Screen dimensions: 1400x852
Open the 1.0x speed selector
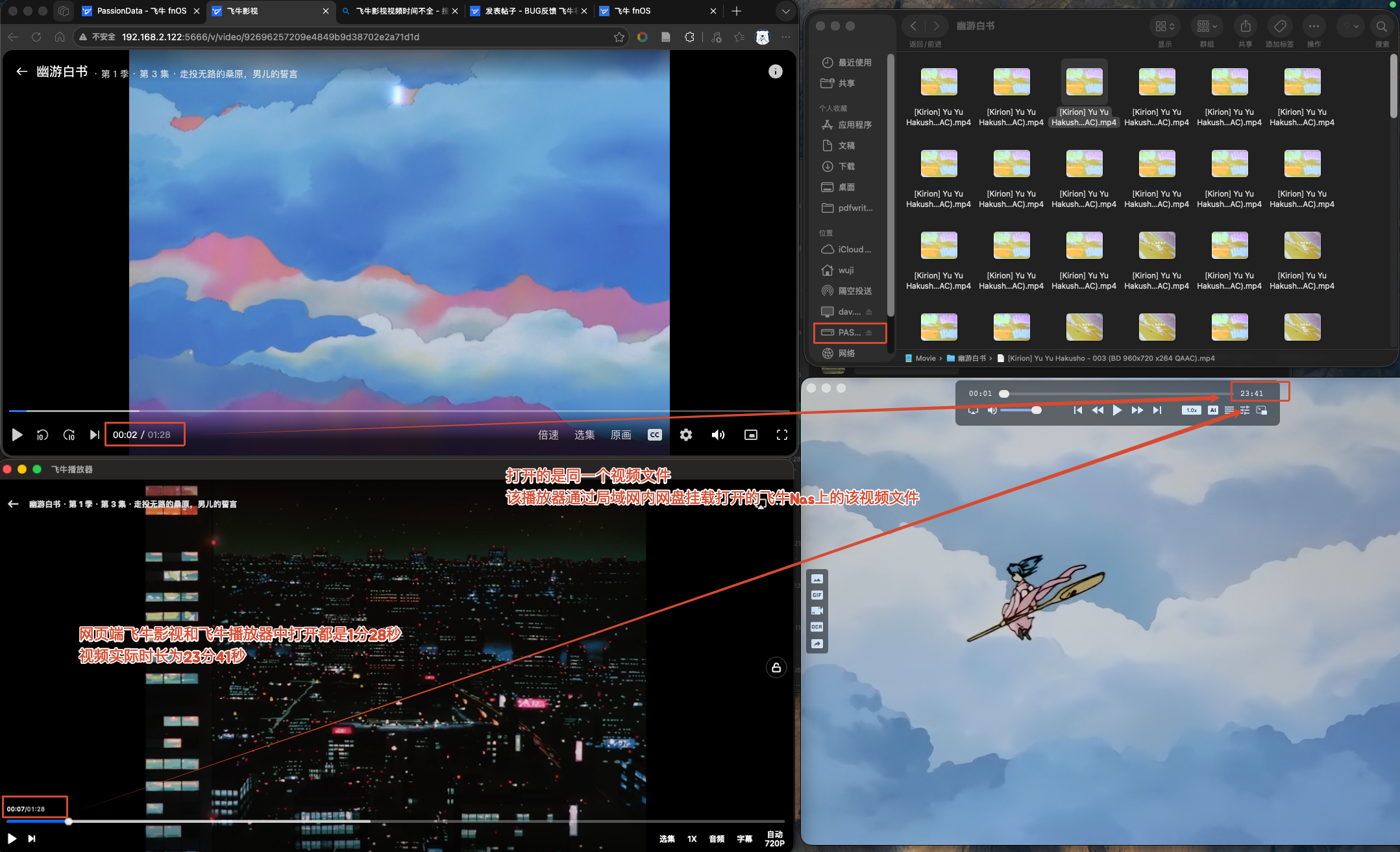[x=1191, y=410]
